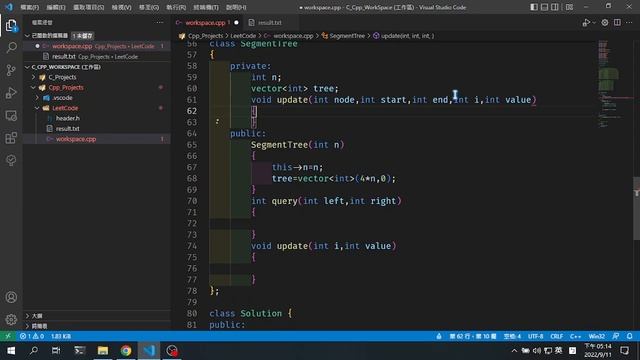Open the Edit (E) menu
This screenshot has height=360, width=640.
[x=56, y=7]
